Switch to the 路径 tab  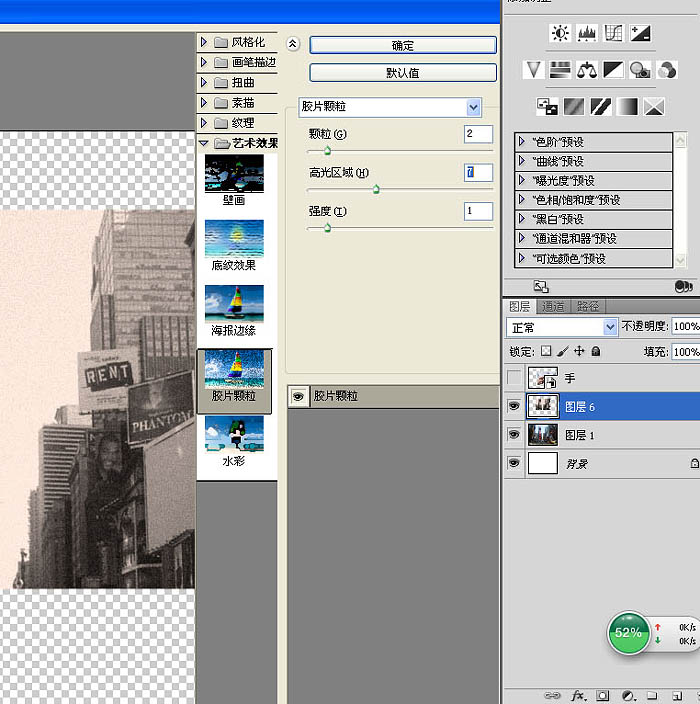pos(588,306)
